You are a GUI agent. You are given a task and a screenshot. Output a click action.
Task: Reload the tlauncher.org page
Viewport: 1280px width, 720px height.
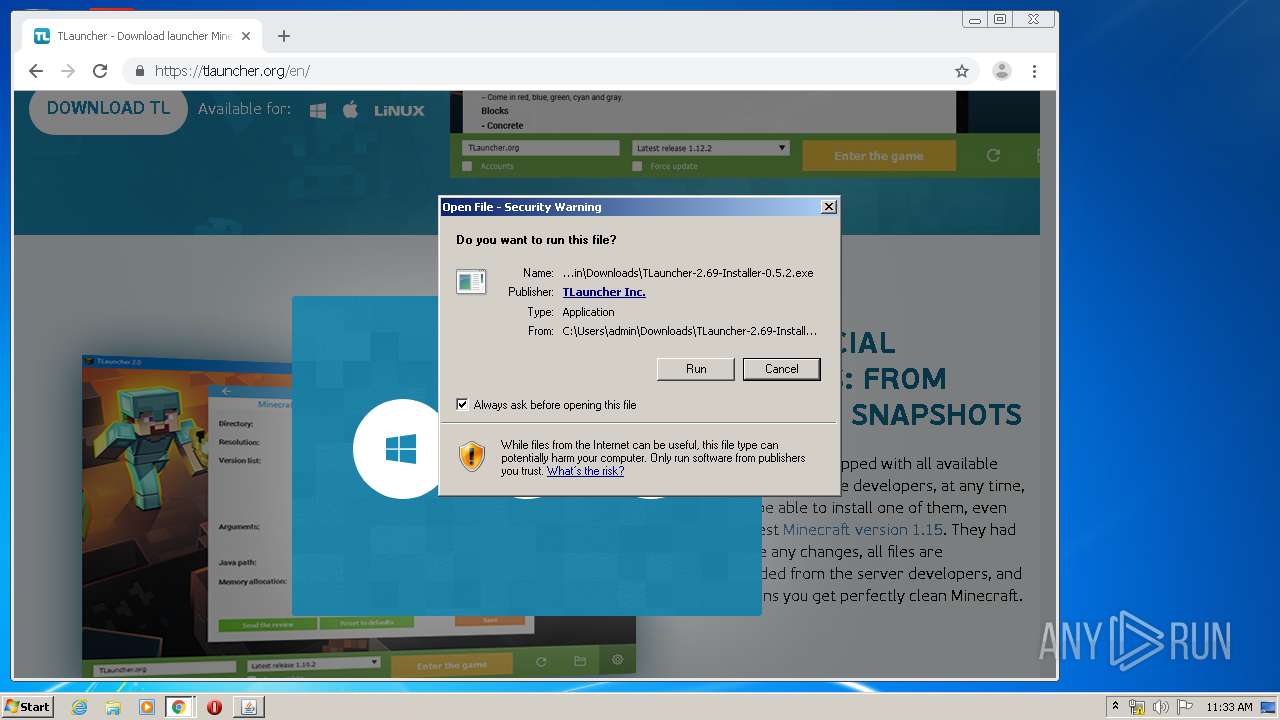click(x=100, y=71)
